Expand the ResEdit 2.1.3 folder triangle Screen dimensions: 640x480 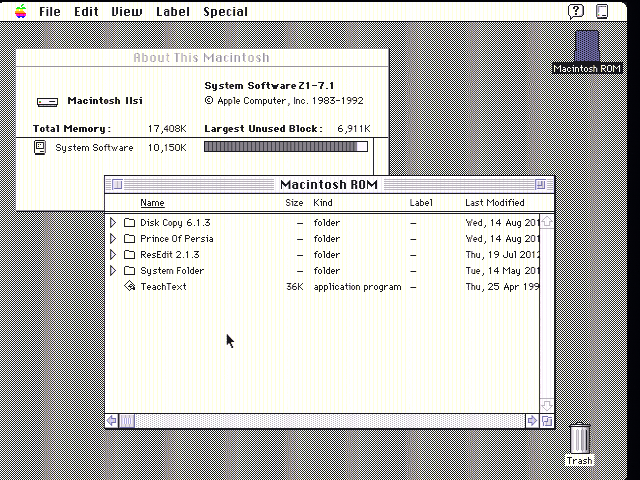[x=113, y=254]
